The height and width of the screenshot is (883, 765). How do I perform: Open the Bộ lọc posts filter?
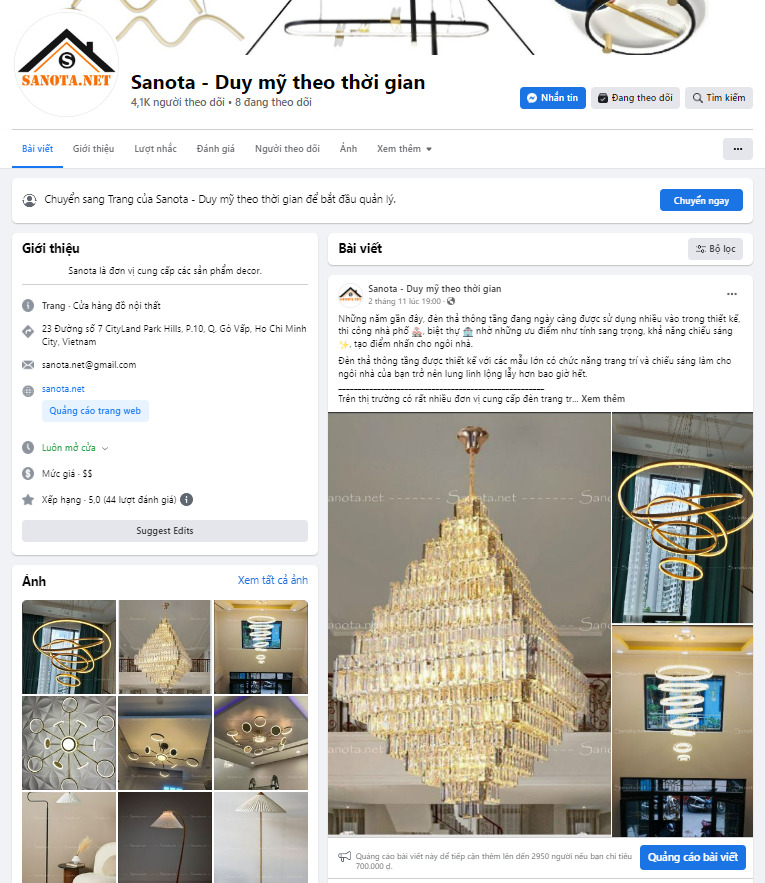[x=715, y=249]
